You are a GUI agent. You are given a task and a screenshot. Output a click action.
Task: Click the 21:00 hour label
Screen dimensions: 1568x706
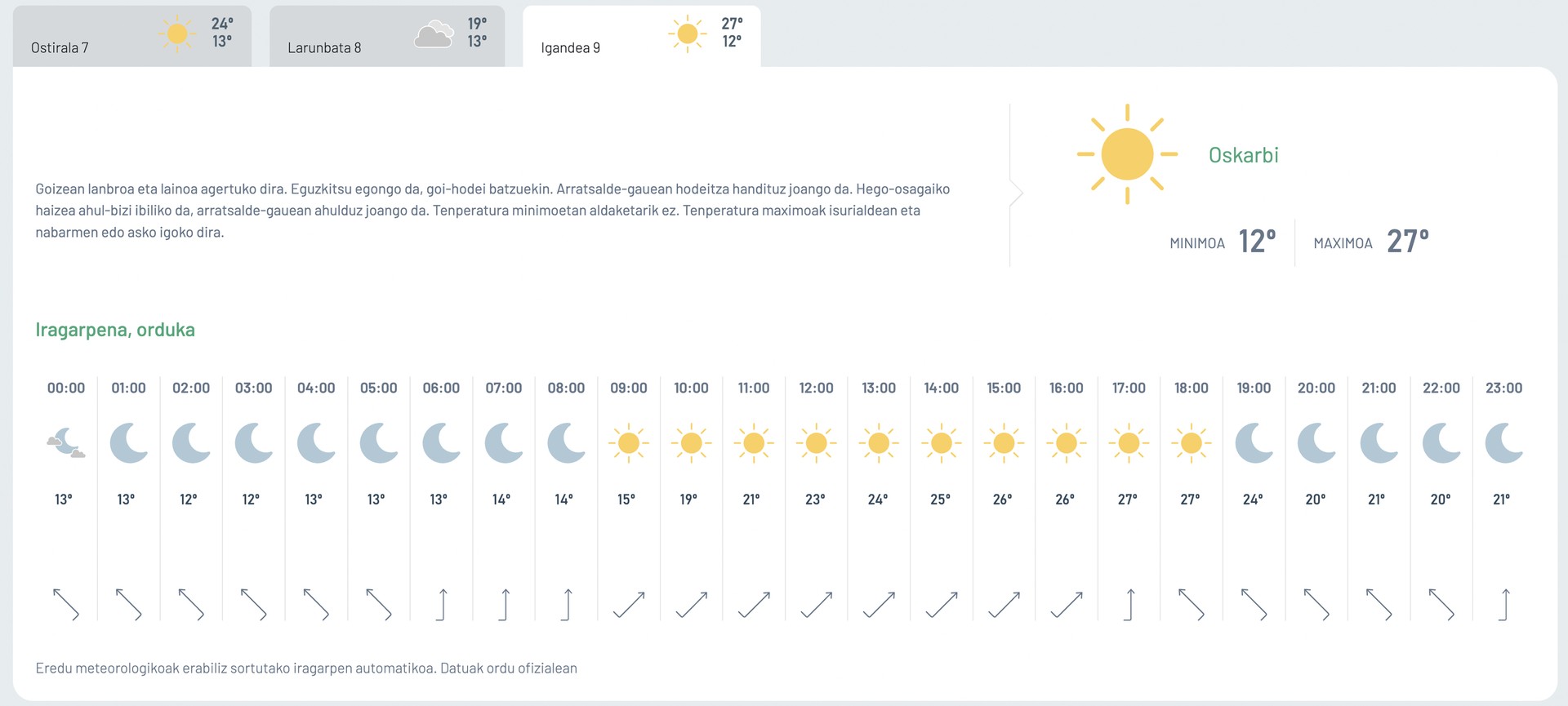point(1379,389)
